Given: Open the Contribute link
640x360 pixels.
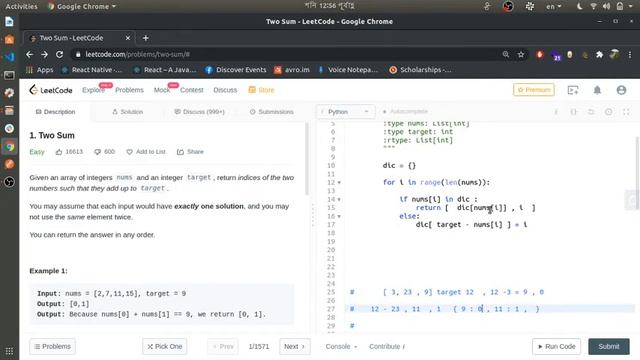Looking at the screenshot, I should pos(387,347).
